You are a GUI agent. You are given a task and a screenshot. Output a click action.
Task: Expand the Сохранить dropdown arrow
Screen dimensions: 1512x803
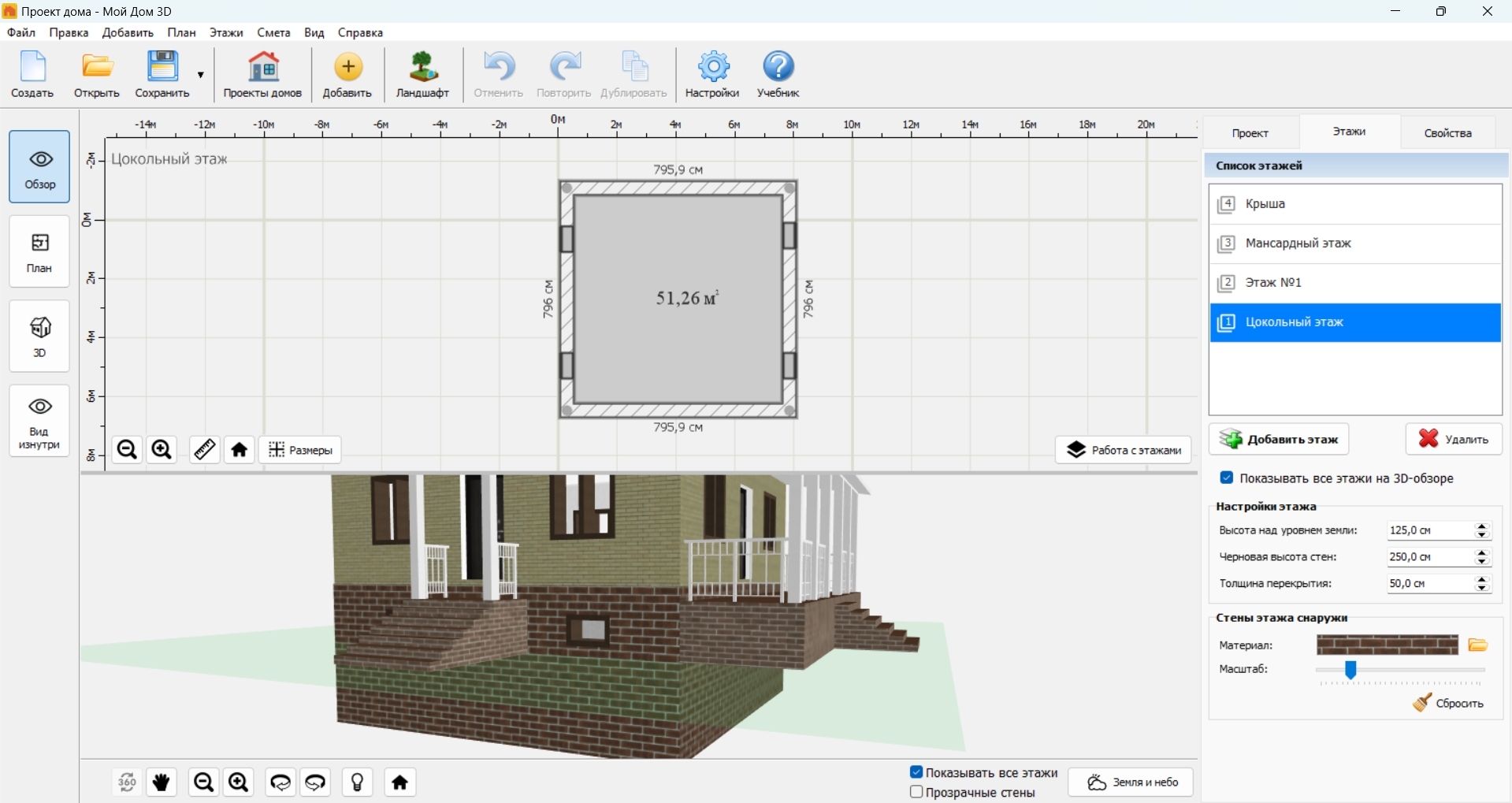tap(201, 75)
